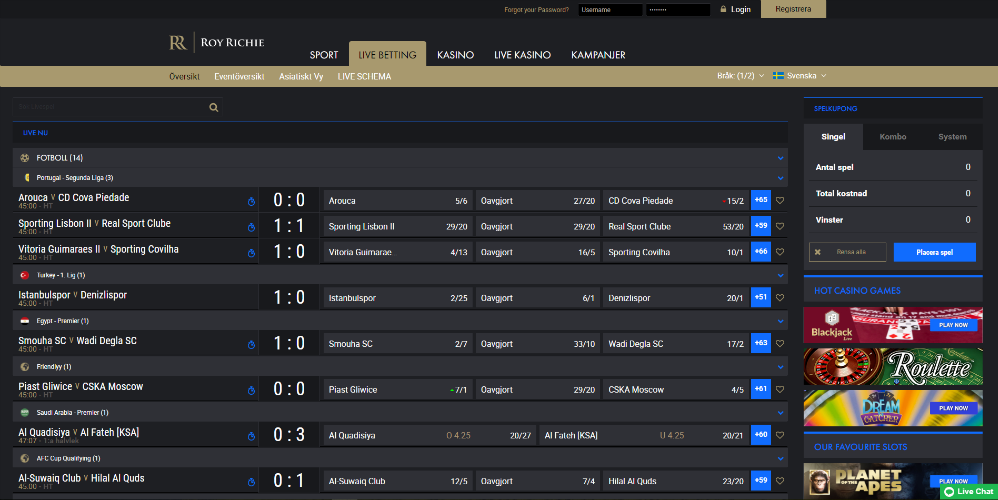Collapse the Friendlyy group
Screen dimensions: 998x500
[x=780, y=367]
